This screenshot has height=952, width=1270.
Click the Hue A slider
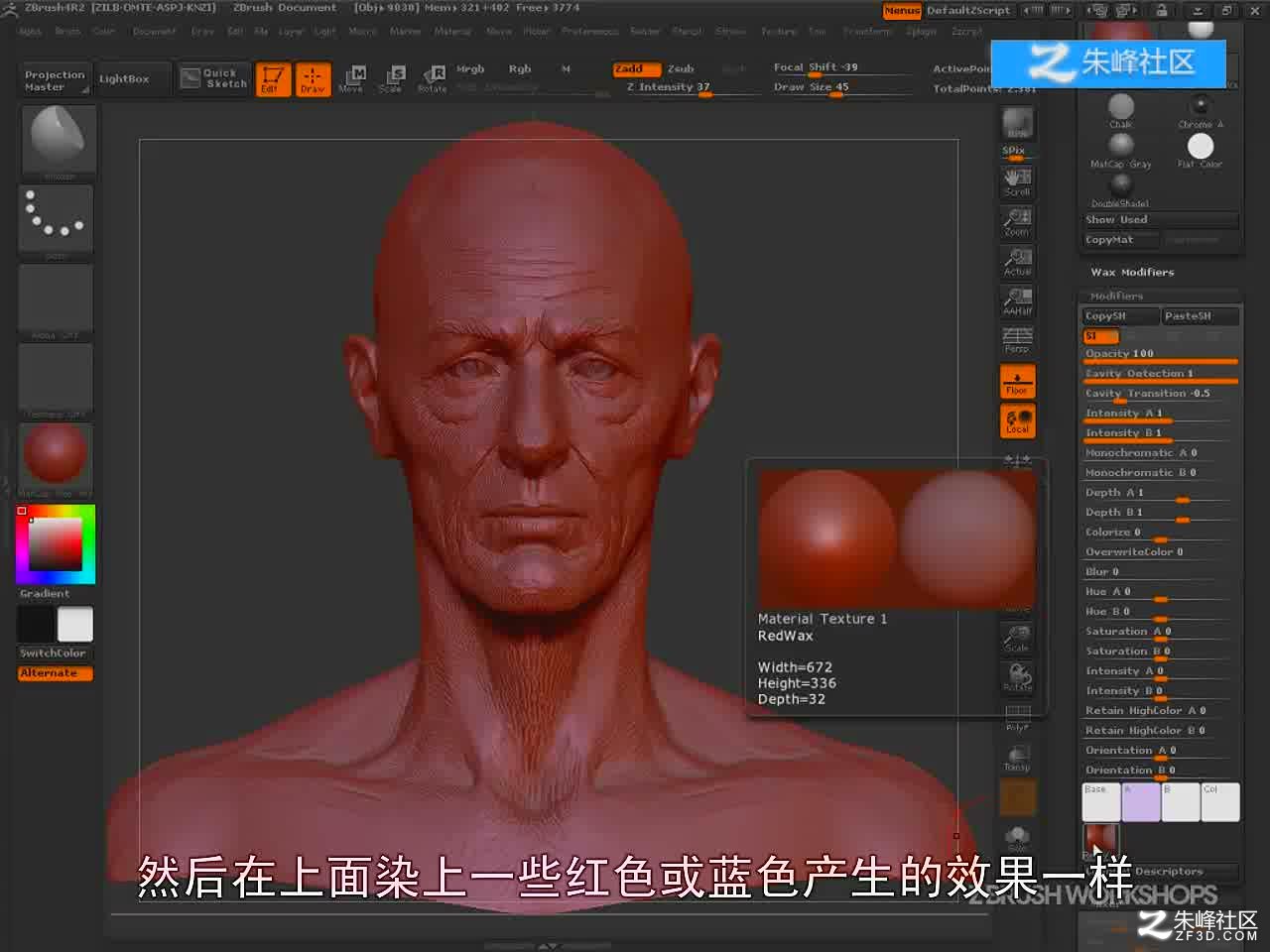[x=1161, y=592]
